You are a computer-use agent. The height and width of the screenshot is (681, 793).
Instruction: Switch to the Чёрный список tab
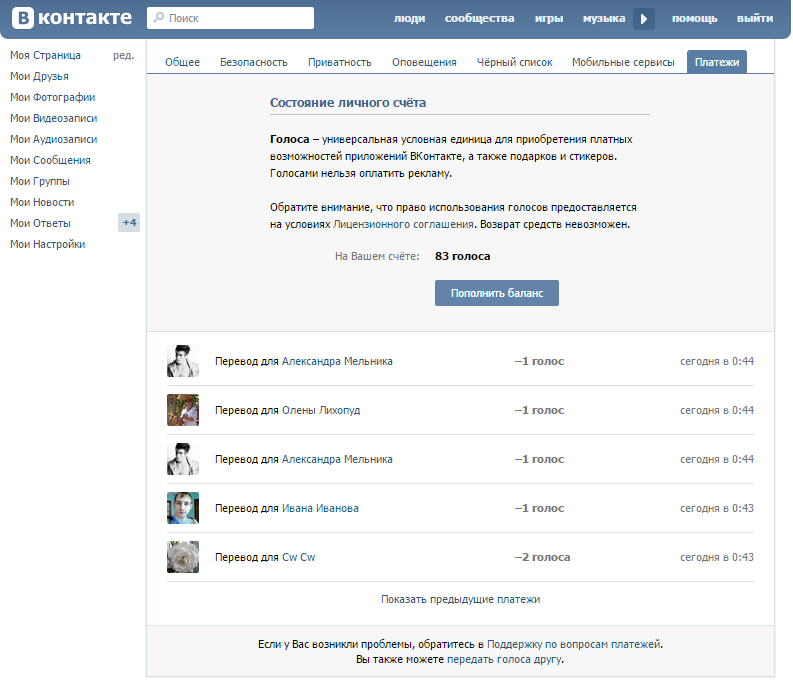(x=514, y=62)
